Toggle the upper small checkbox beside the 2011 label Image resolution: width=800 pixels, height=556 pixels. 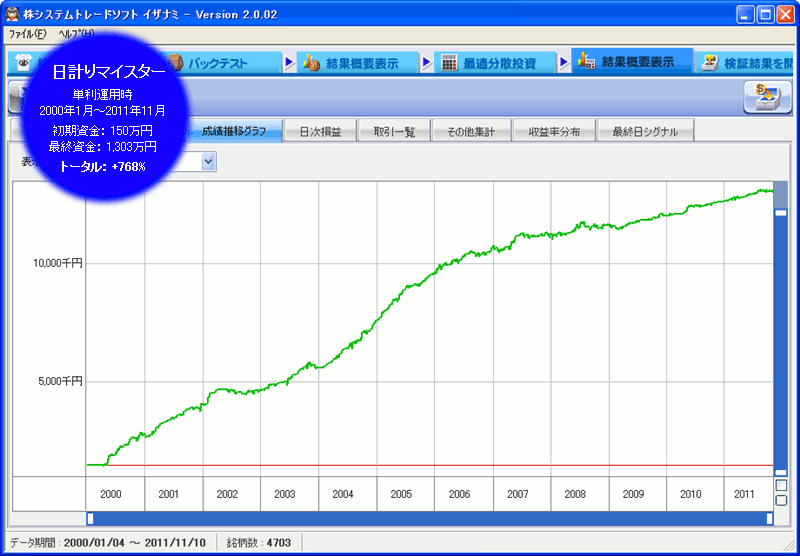[x=781, y=485]
